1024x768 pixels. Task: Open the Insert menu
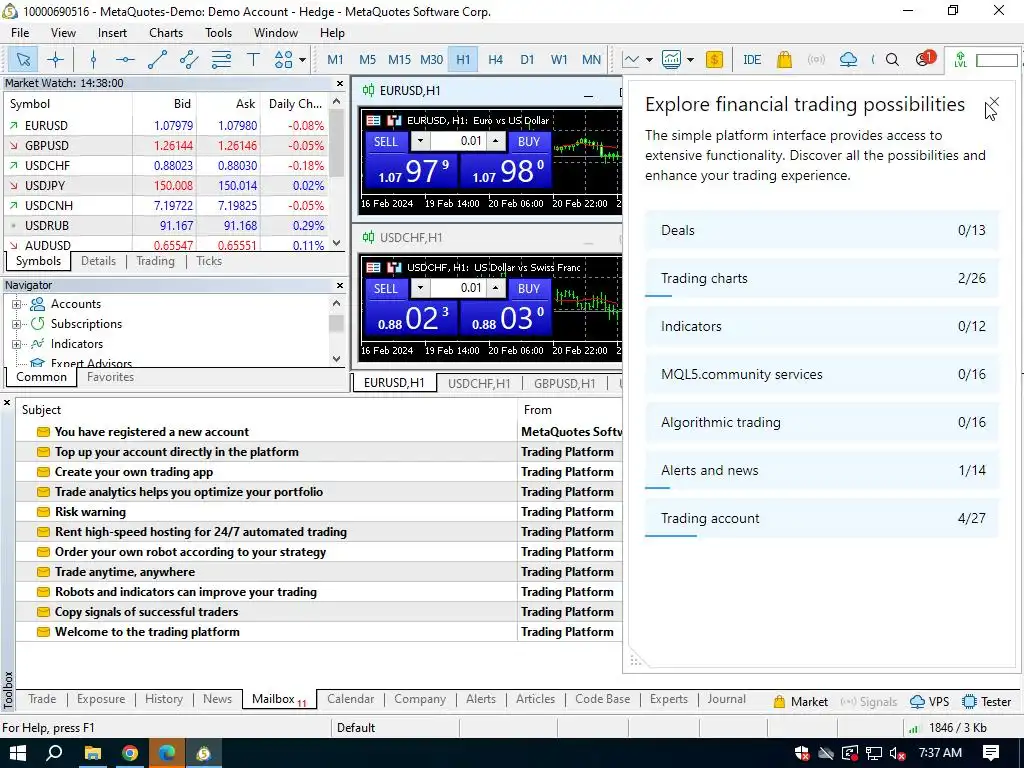(x=112, y=33)
